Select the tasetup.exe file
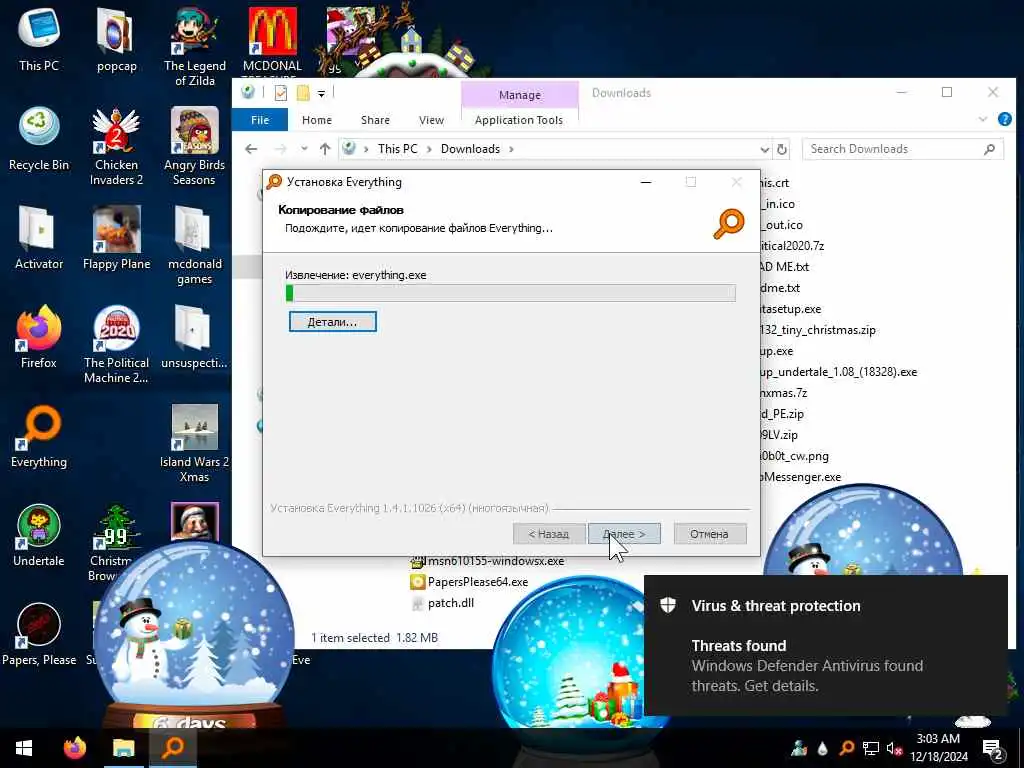 point(791,309)
